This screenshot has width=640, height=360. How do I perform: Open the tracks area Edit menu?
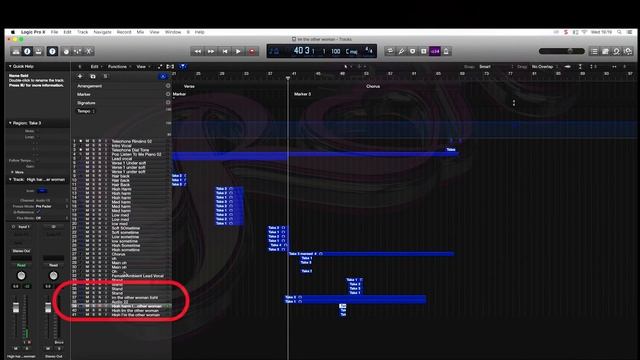click(95, 67)
